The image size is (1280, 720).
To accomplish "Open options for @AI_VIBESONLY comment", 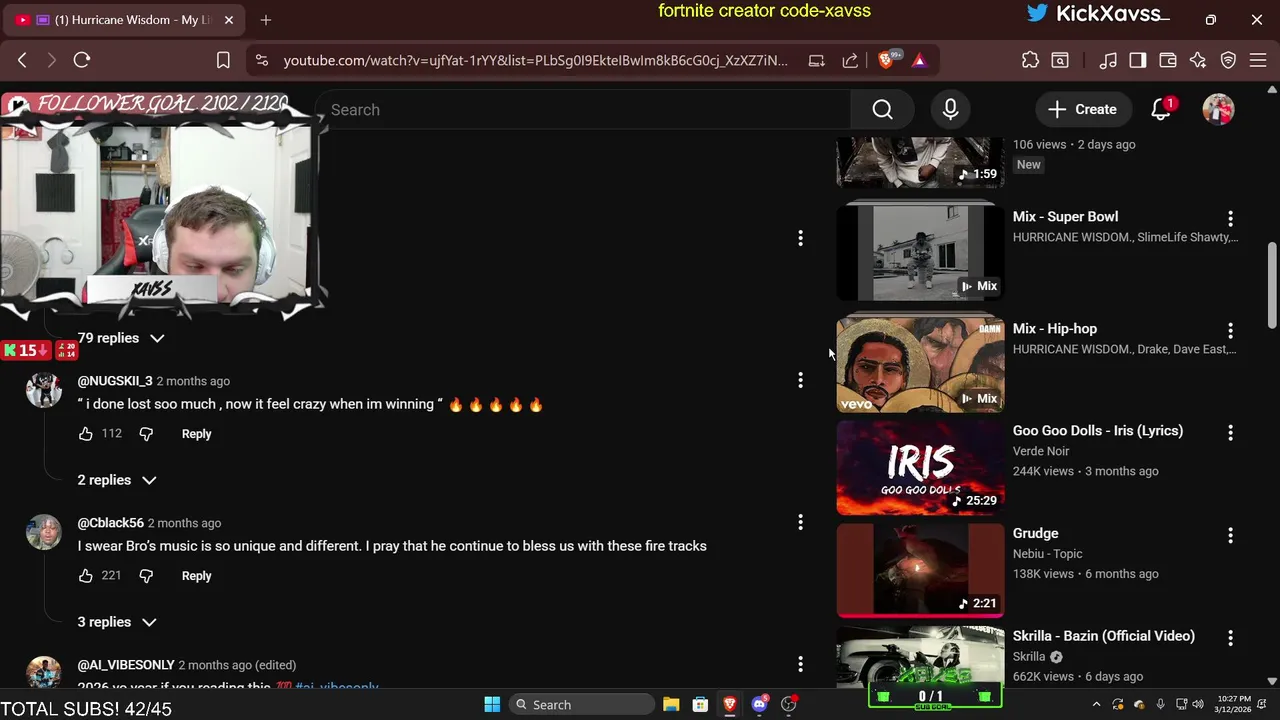I will tap(800, 664).
